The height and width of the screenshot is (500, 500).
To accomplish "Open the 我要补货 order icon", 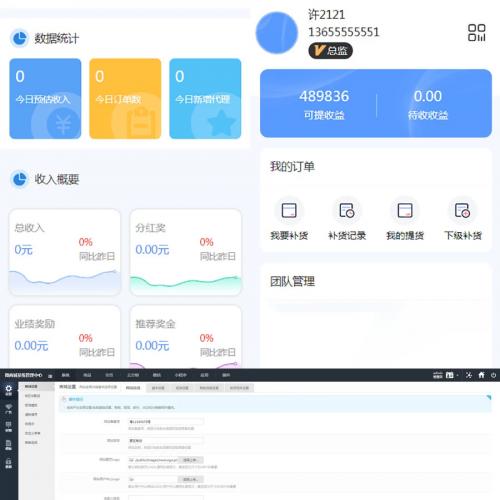I will pos(289,211).
